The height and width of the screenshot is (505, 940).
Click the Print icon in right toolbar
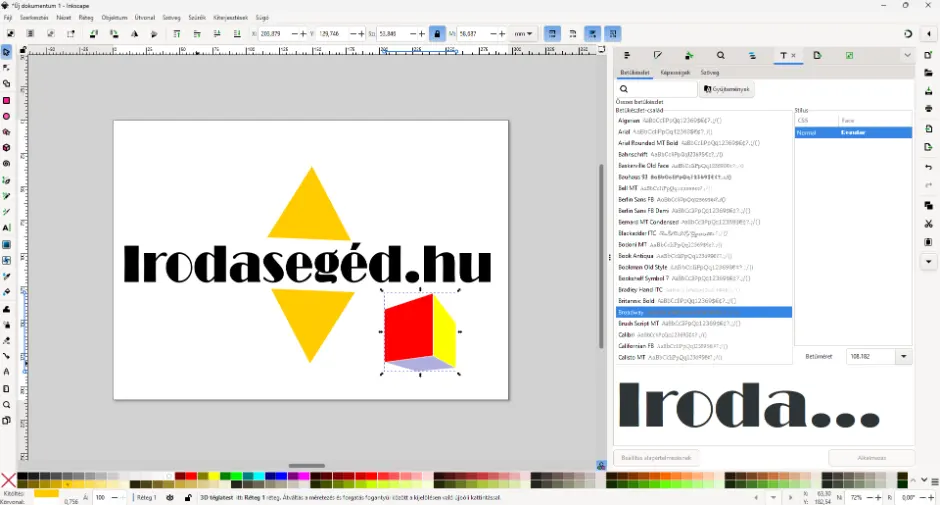(929, 110)
